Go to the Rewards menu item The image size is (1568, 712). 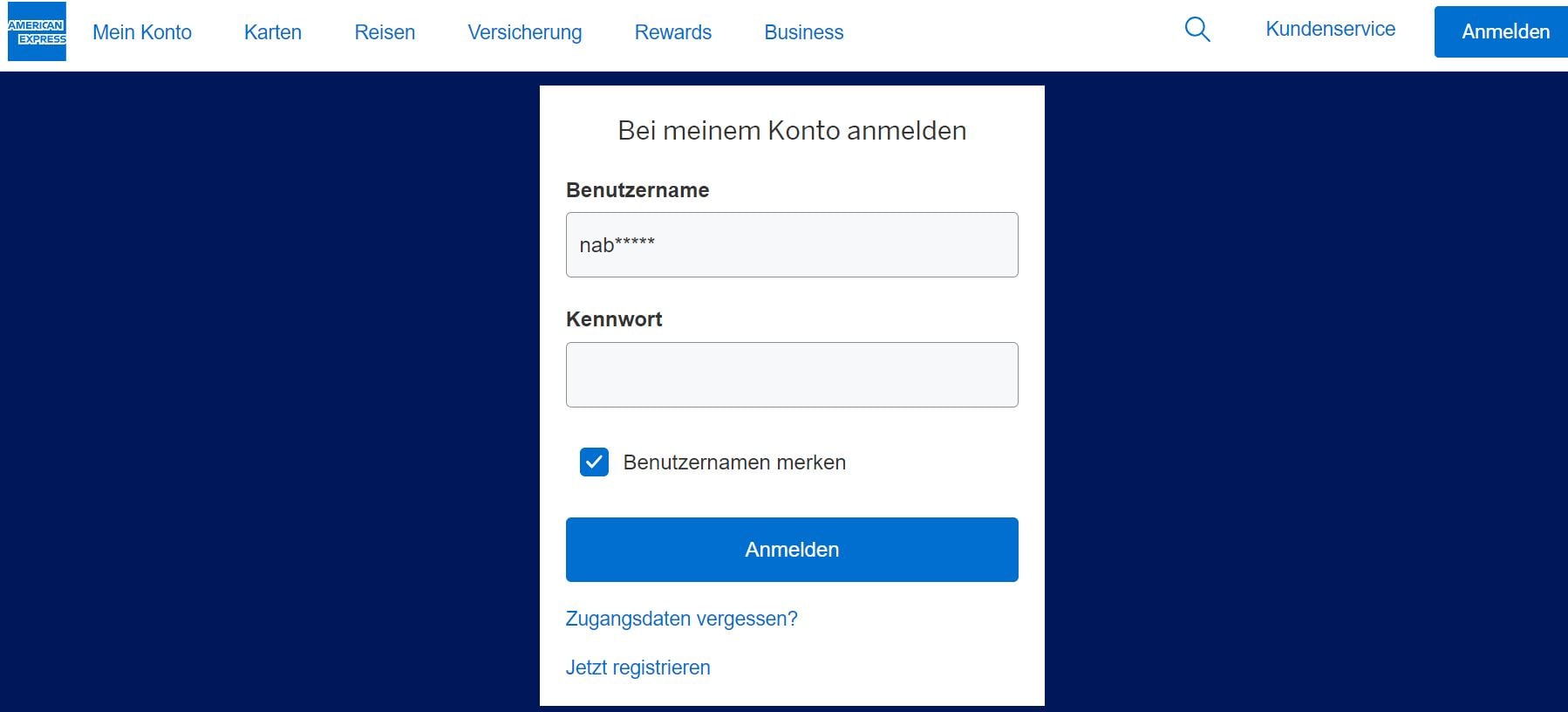pos(672,32)
